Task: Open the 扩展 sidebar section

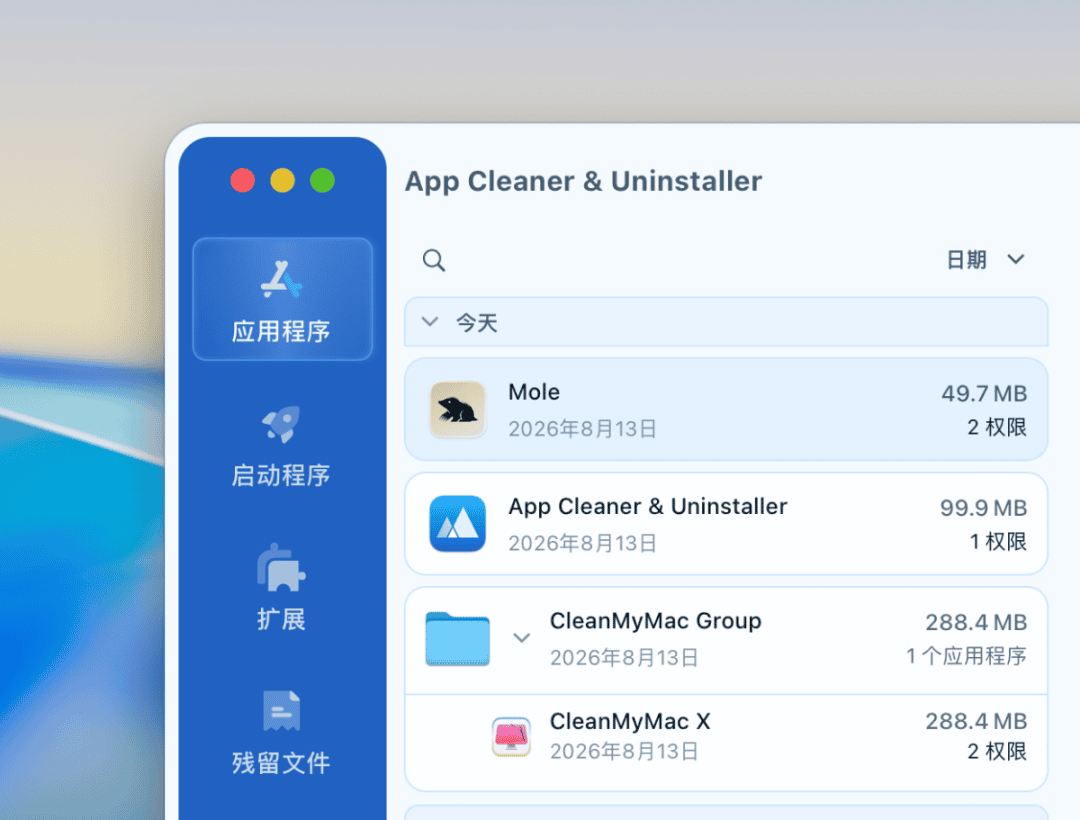Action: [x=281, y=587]
